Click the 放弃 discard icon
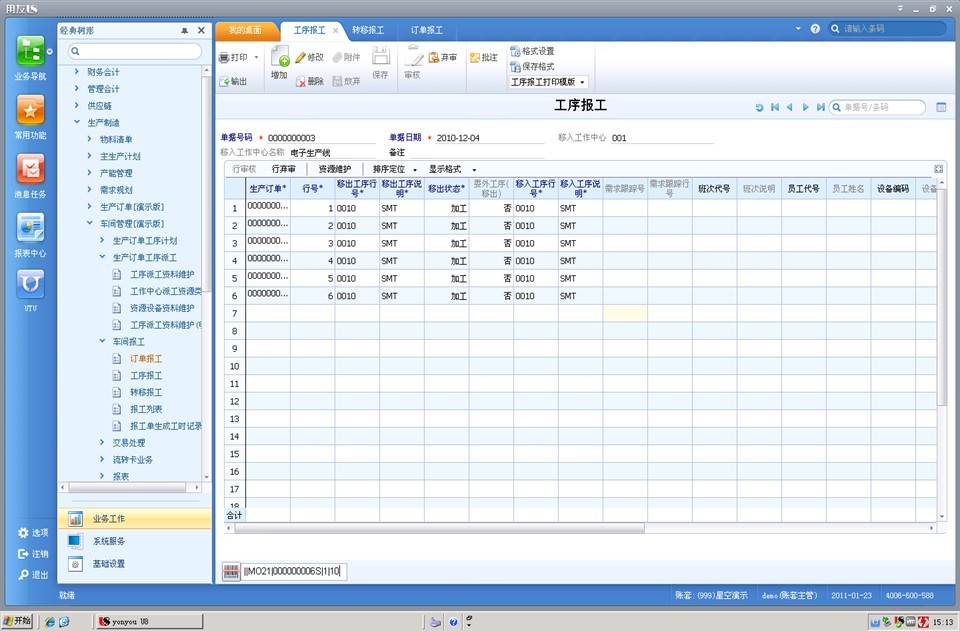 point(337,81)
